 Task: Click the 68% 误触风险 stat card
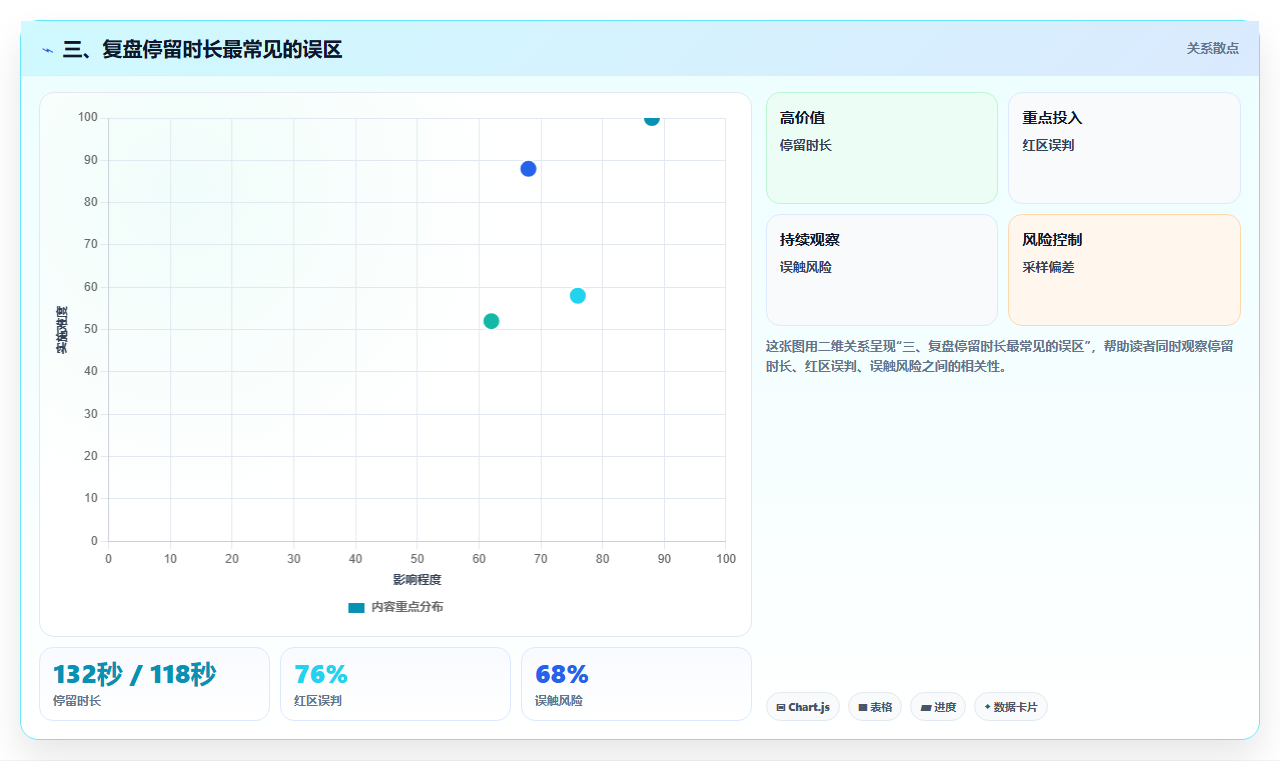[x=636, y=684]
